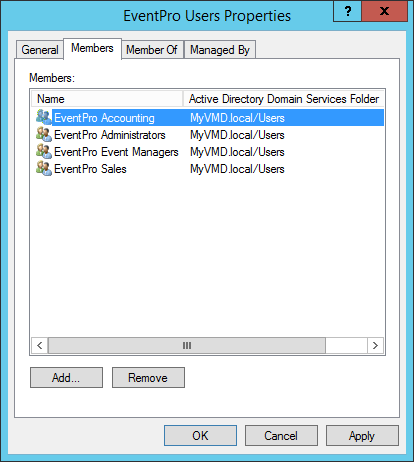Confirm changes with OK
This screenshot has width=414, height=462.
[x=200, y=435]
